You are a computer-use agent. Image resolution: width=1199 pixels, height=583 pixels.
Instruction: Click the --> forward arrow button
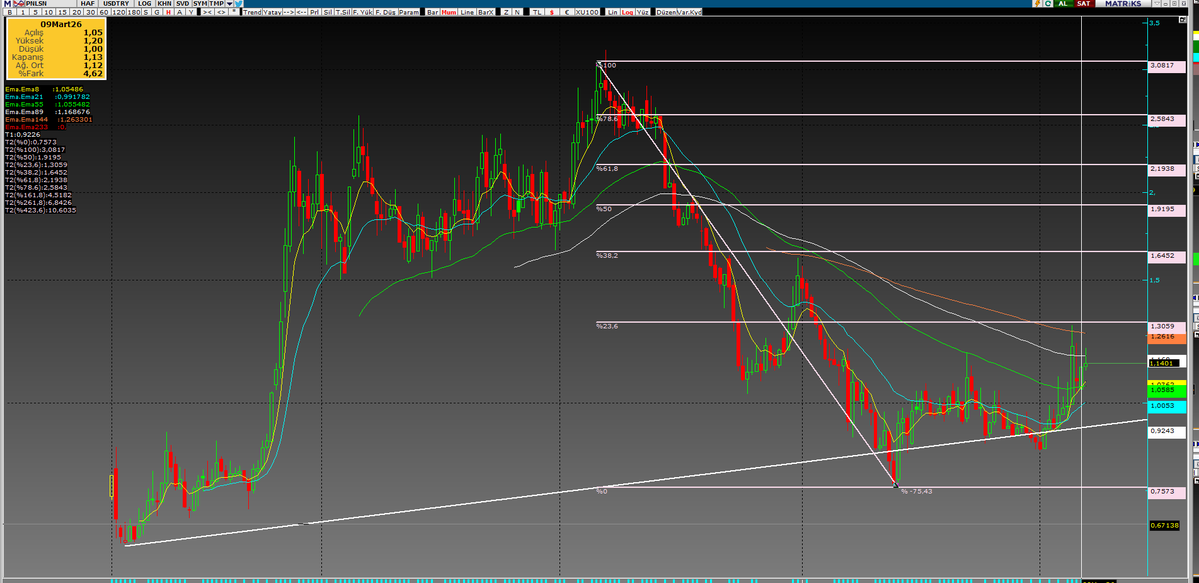[x=288, y=12]
